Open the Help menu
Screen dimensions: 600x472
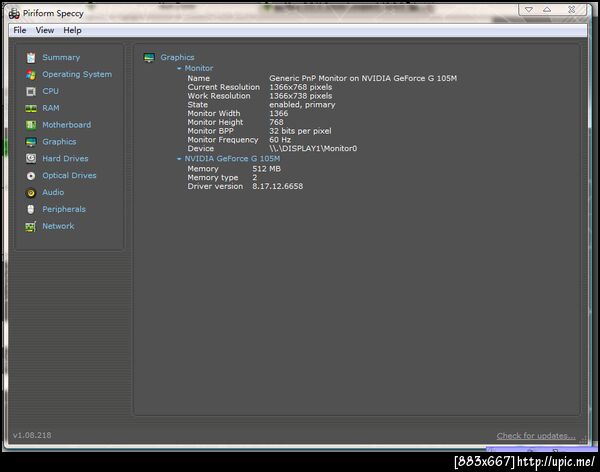click(x=72, y=30)
